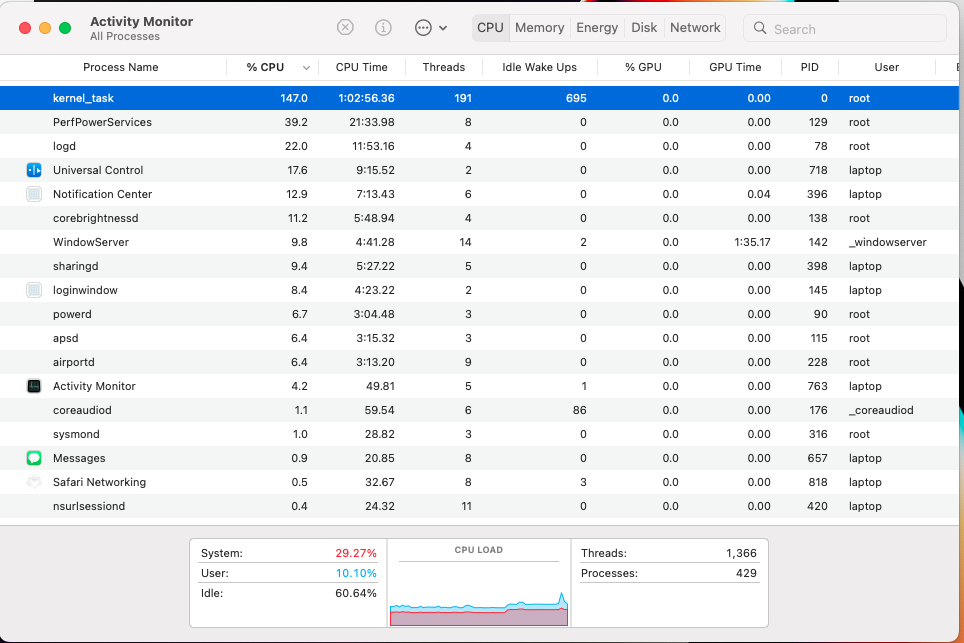The height and width of the screenshot is (643, 964).
Task: Select the Activity Monitor process name
Action: 94,386
